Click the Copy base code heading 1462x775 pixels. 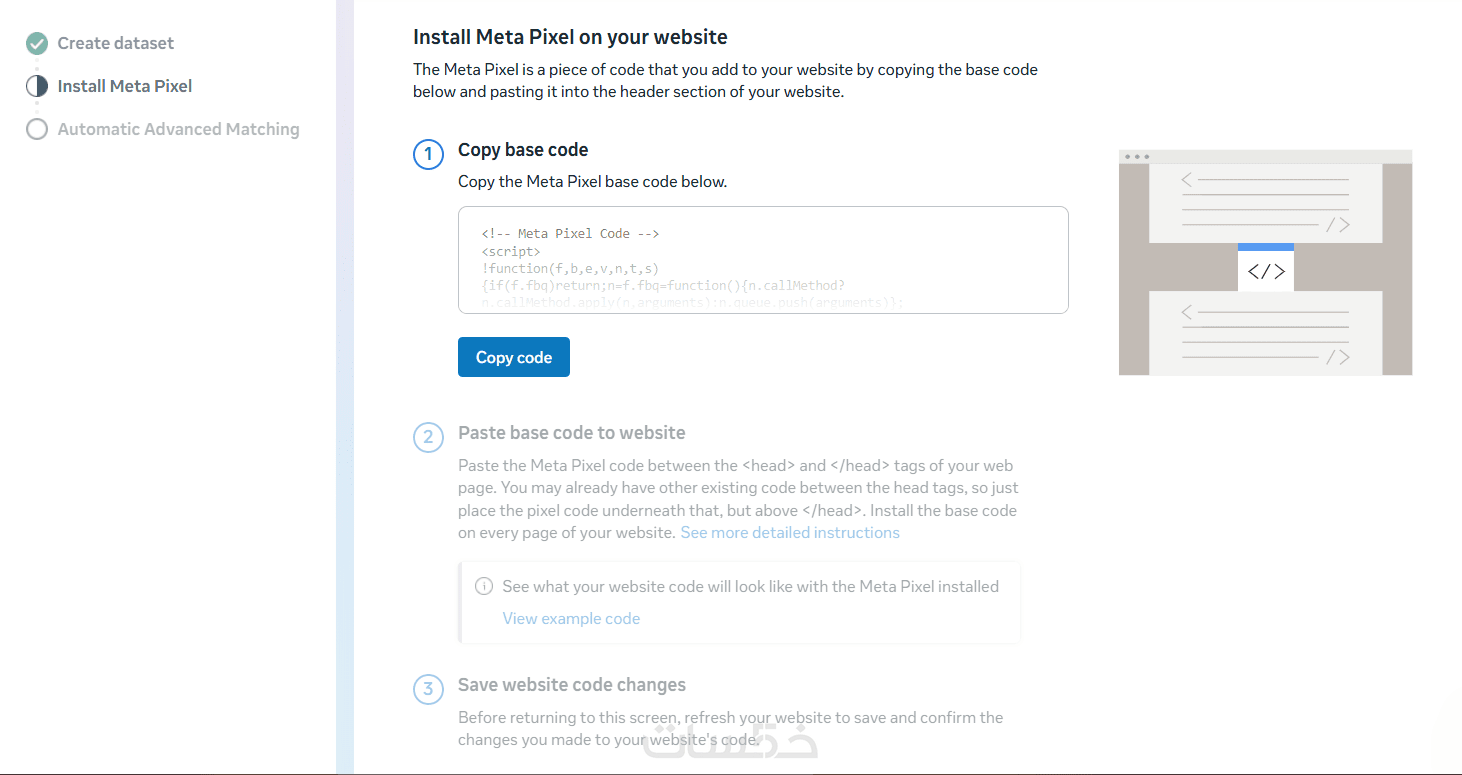(x=523, y=150)
